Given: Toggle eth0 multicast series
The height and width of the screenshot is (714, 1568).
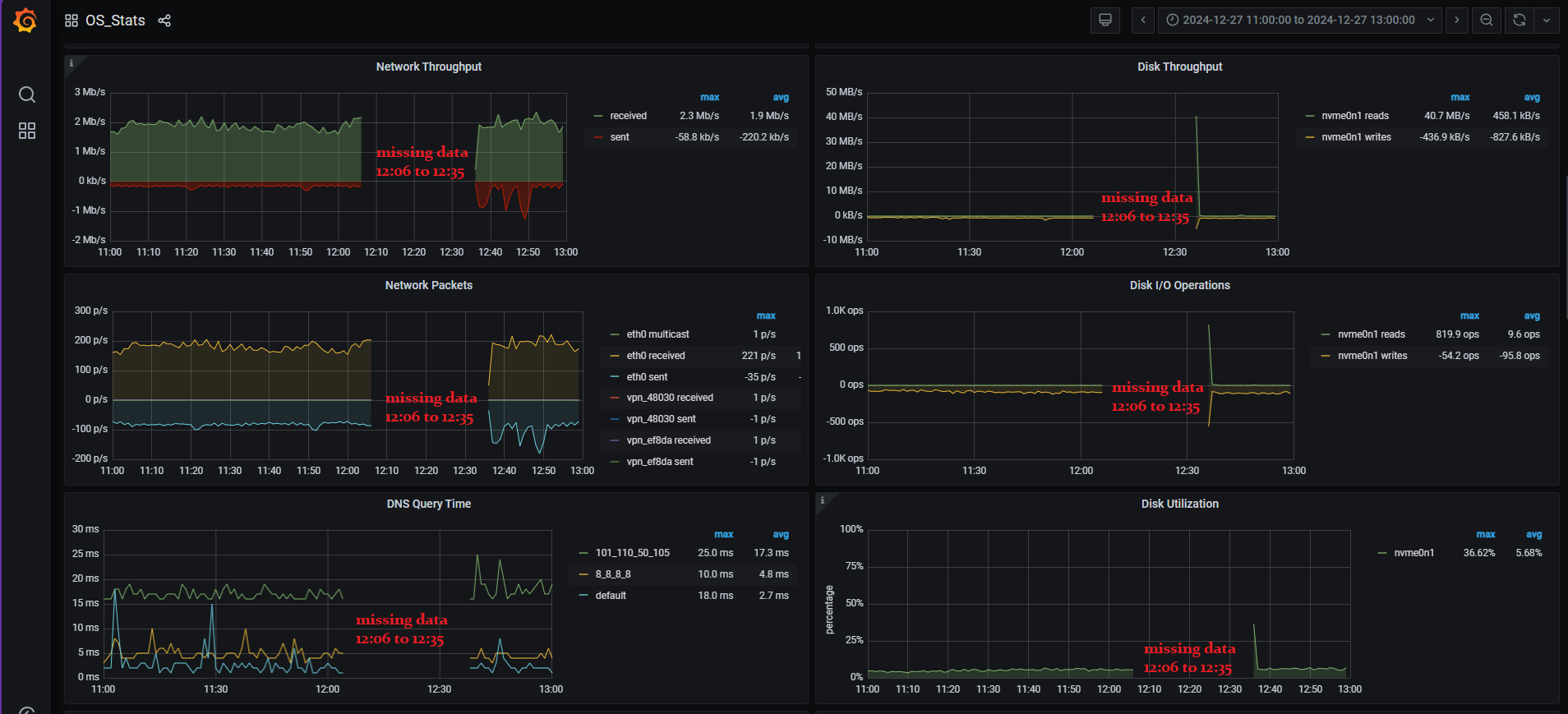Looking at the screenshot, I should tap(657, 334).
